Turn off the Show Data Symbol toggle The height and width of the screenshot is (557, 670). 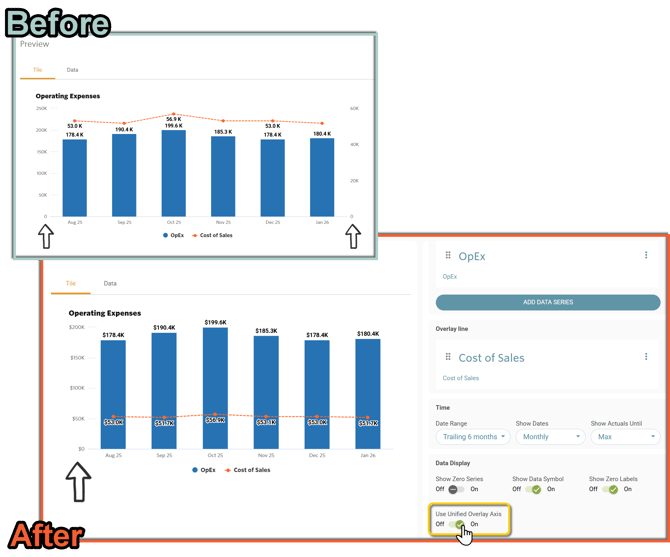pyautogui.click(x=534, y=489)
